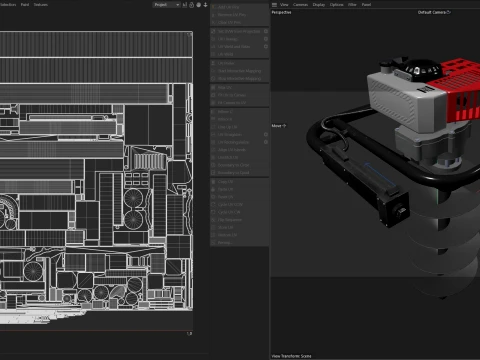Click the Move tool indicator in viewport
This screenshot has width=480, height=360.
point(279,126)
